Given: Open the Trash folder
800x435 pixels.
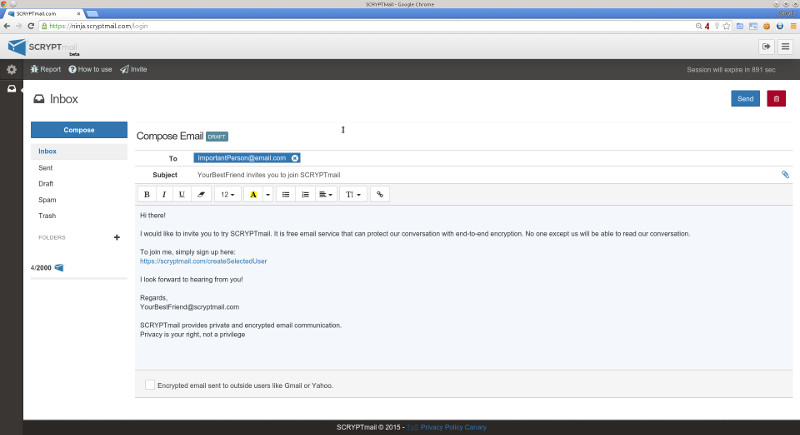Looking at the screenshot, I should pos(47,216).
